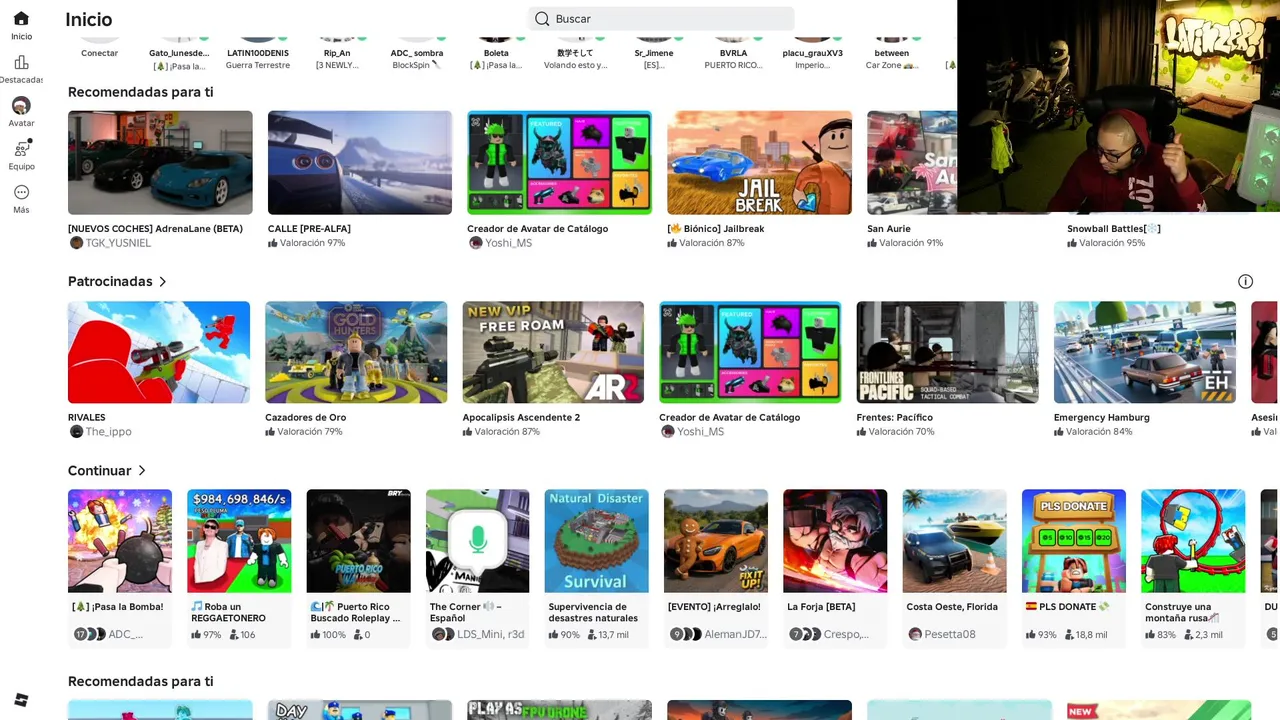The height and width of the screenshot is (720, 1280).
Task: Open the Recomendadas para ti heading above AdrenaLane
Action: (140, 92)
